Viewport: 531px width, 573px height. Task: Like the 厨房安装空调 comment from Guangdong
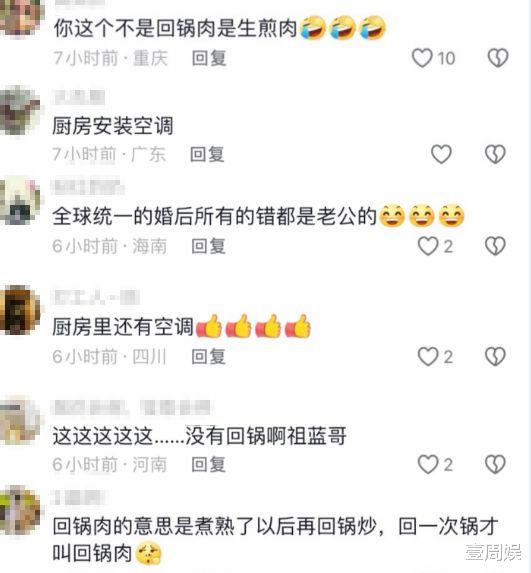(x=441, y=154)
